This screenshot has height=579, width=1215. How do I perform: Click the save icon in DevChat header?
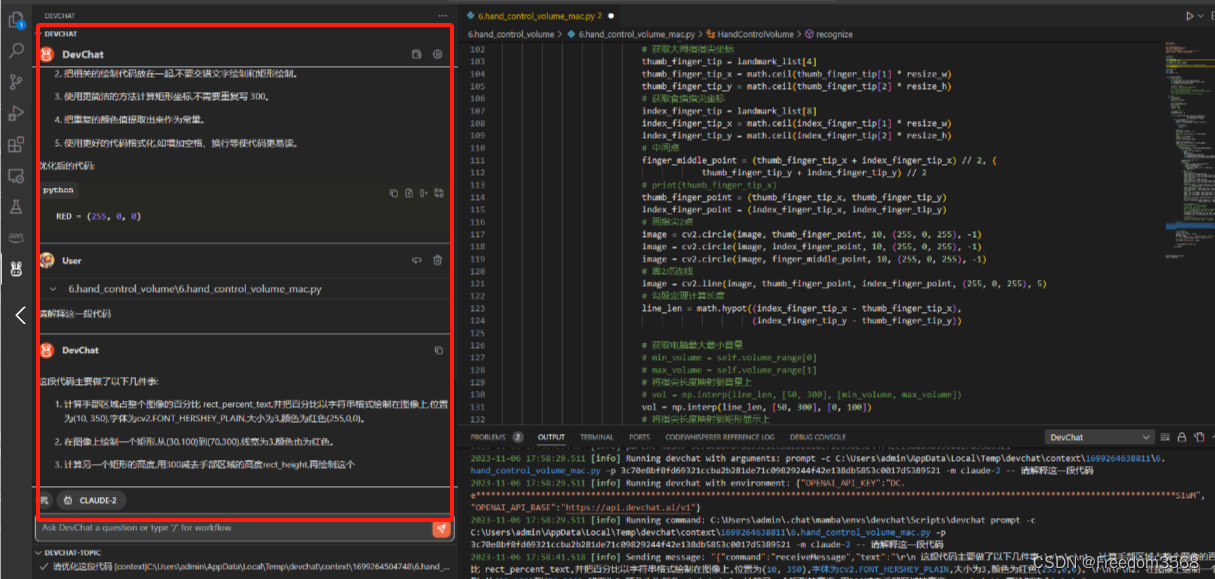coord(417,54)
